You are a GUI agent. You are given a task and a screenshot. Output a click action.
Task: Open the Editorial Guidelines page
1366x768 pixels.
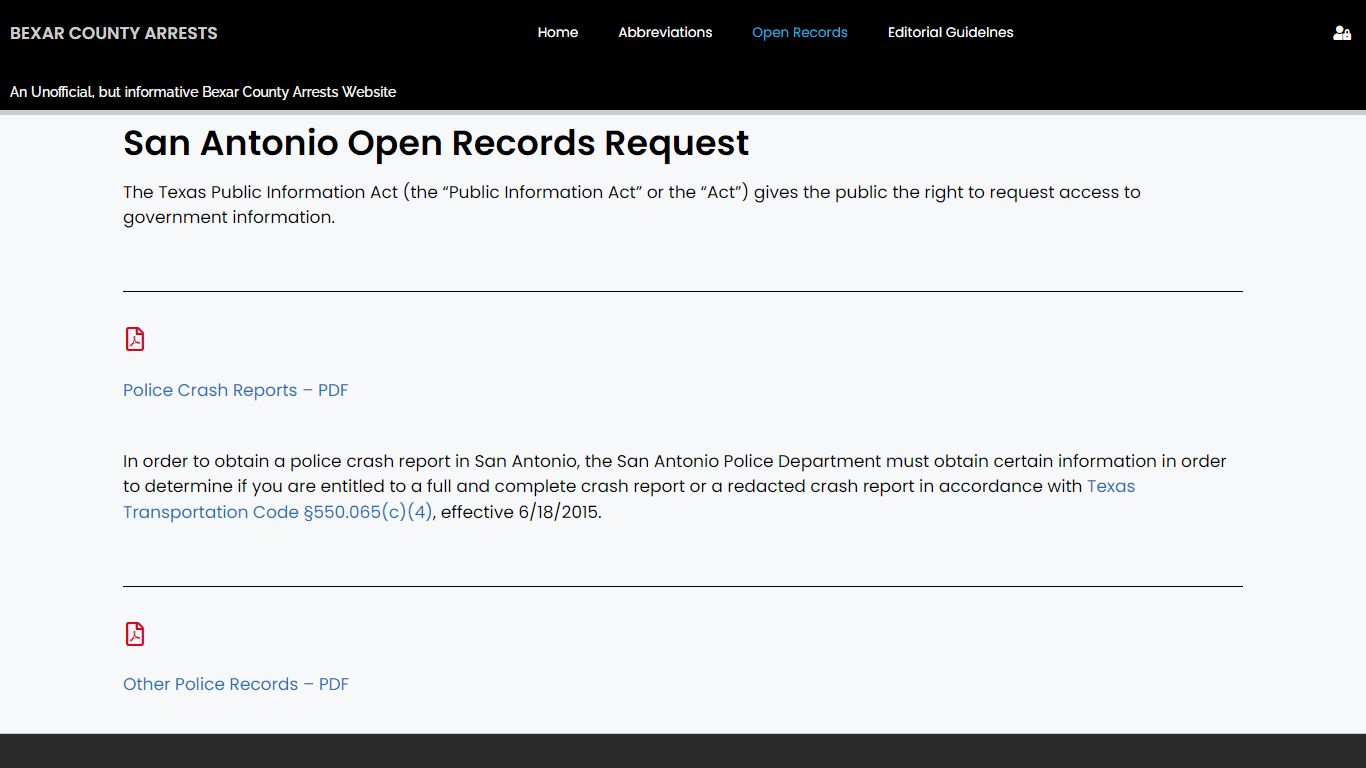coord(950,32)
